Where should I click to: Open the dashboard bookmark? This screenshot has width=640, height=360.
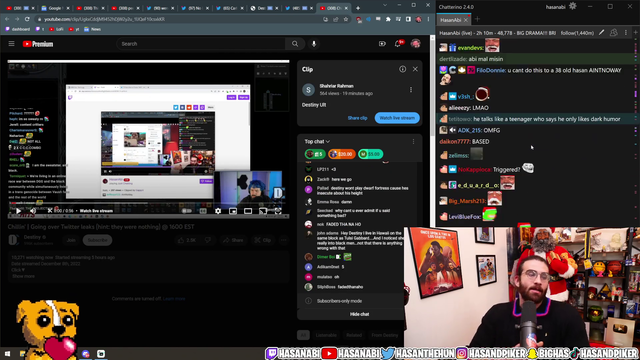[18, 29]
